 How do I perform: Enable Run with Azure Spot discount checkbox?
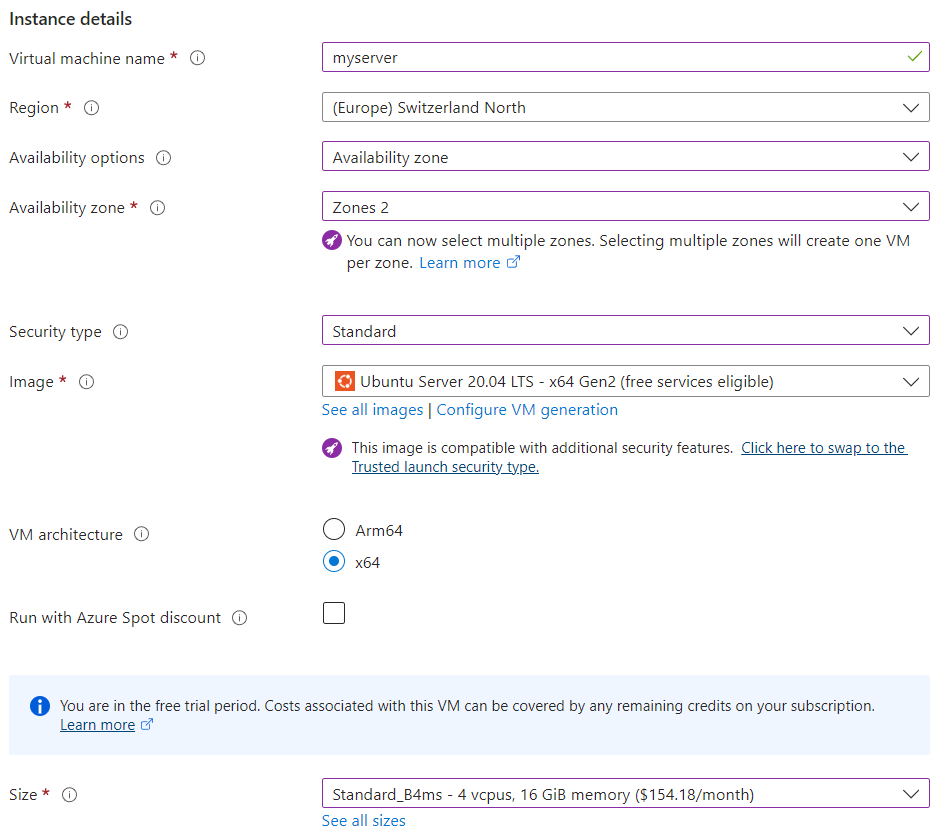[x=334, y=613]
